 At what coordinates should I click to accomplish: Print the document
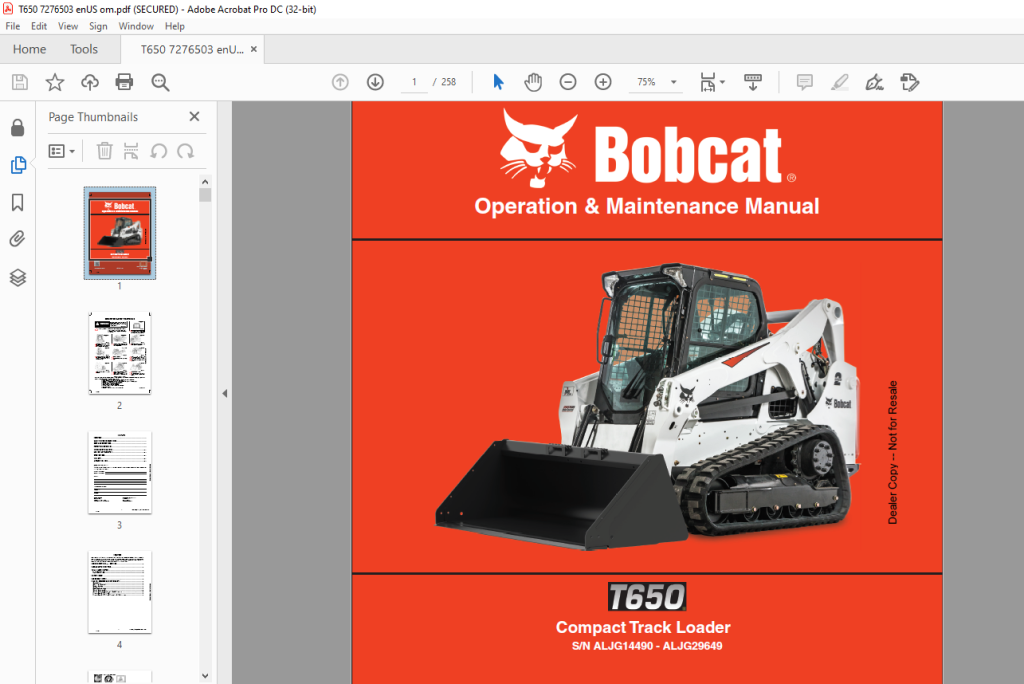point(124,82)
